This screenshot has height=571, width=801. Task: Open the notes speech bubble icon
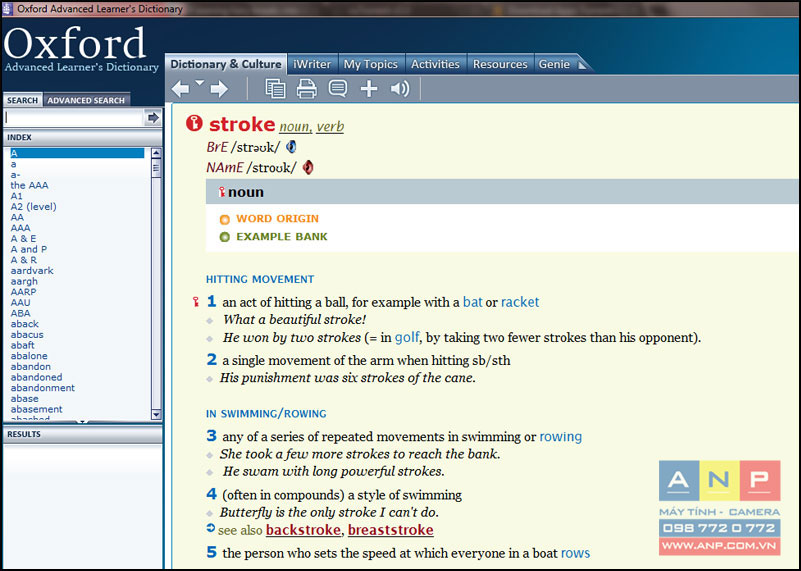click(338, 88)
